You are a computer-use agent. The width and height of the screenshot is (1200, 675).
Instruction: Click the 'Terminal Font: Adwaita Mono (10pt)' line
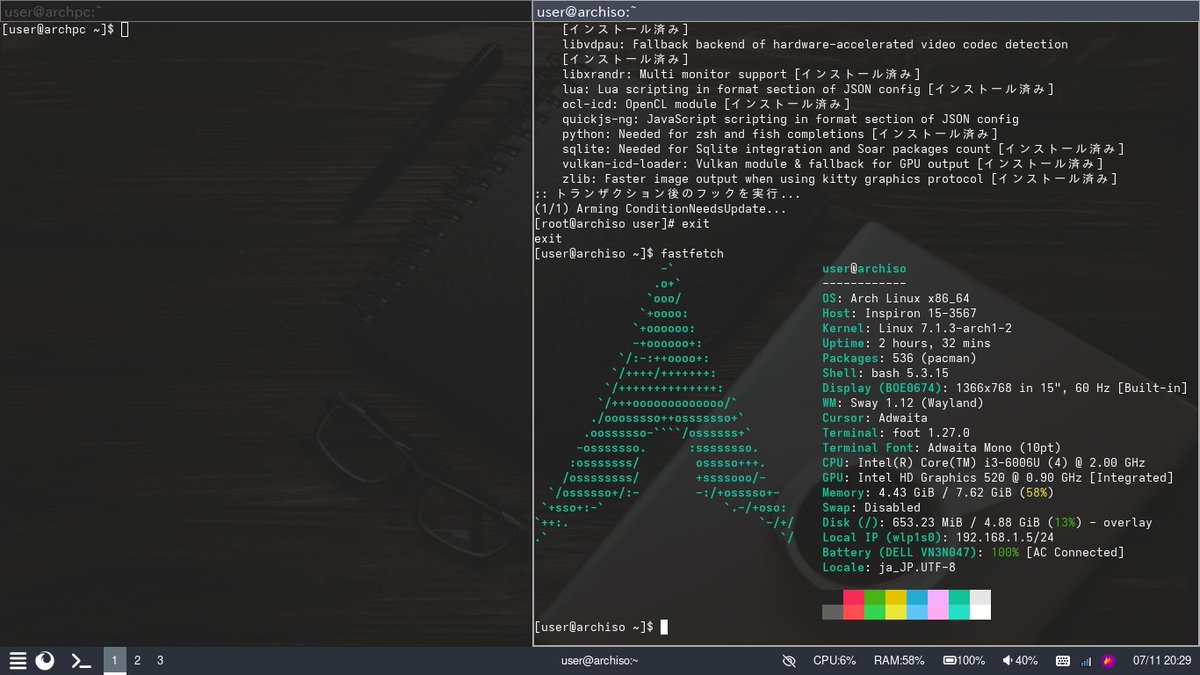pos(942,448)
